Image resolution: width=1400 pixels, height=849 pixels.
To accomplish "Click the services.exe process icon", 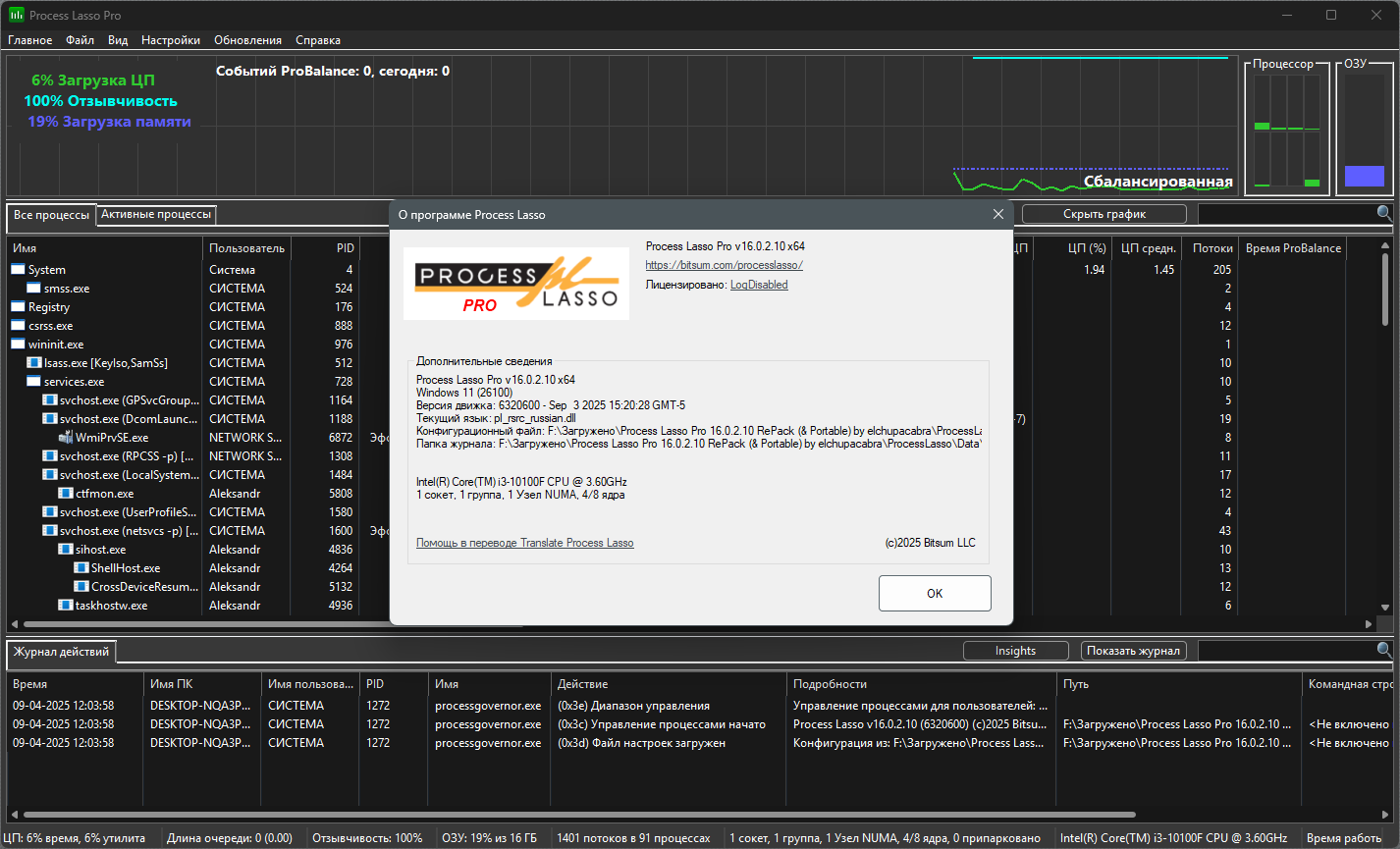I will tap(33, 382).
